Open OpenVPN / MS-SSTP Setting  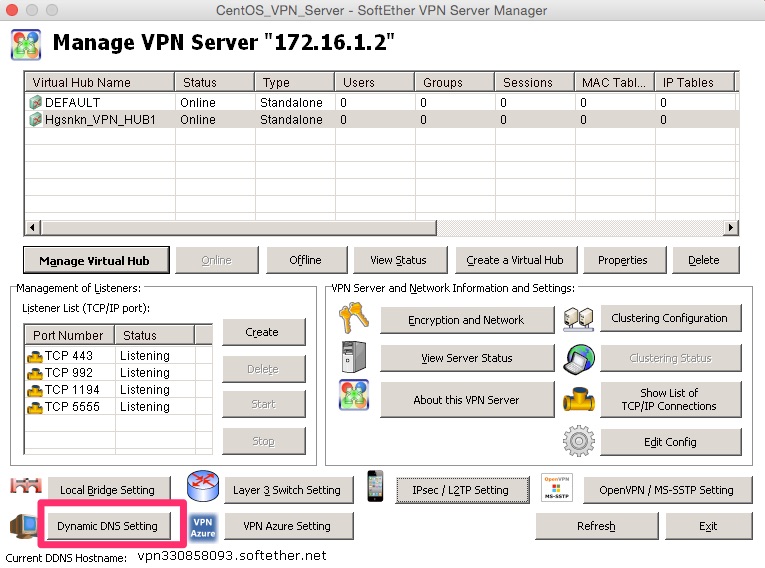point(667,490)
